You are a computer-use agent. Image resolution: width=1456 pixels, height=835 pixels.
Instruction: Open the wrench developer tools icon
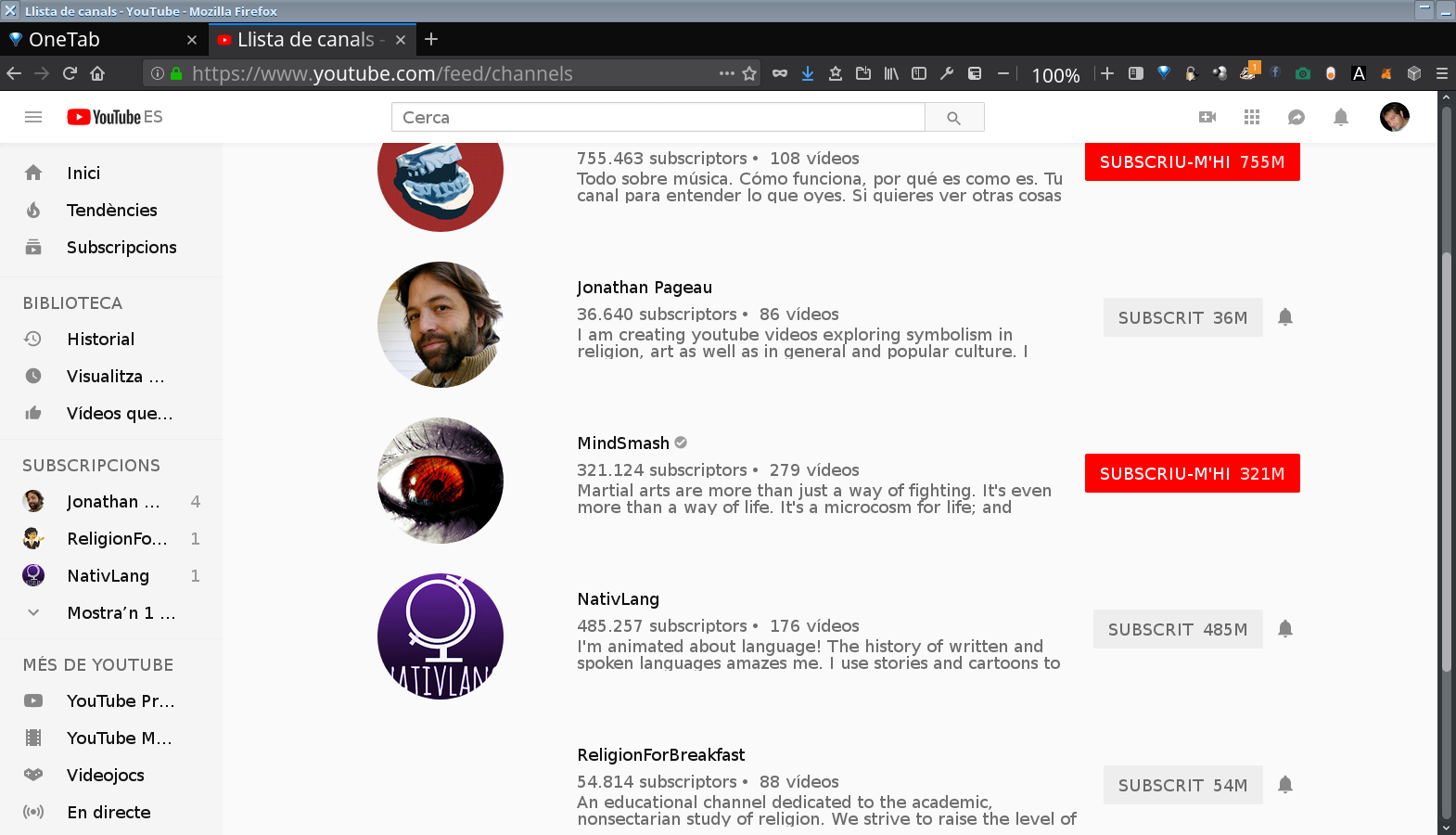[x=947, y=73]
